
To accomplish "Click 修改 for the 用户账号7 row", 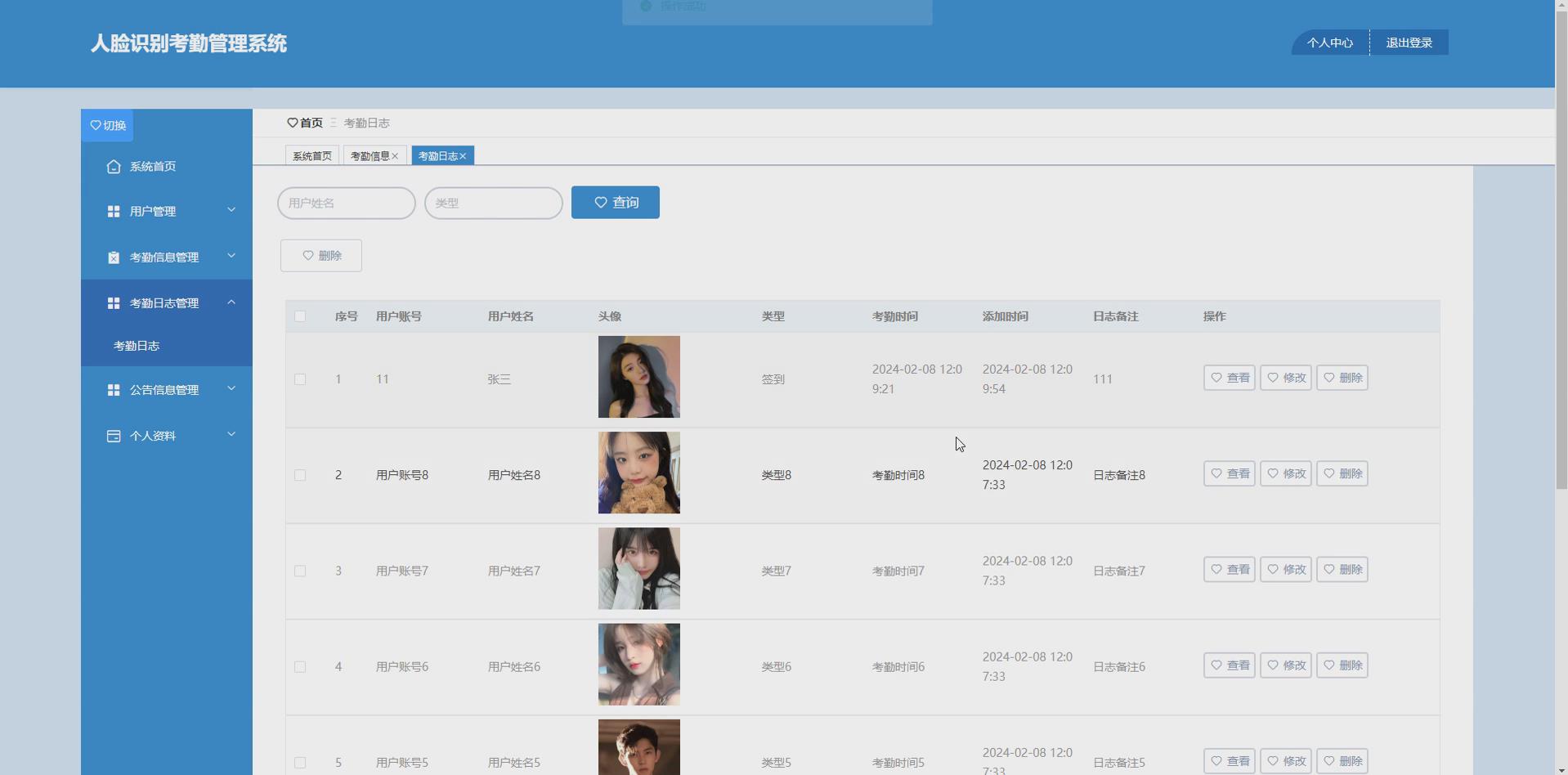I will point(1286,569).
